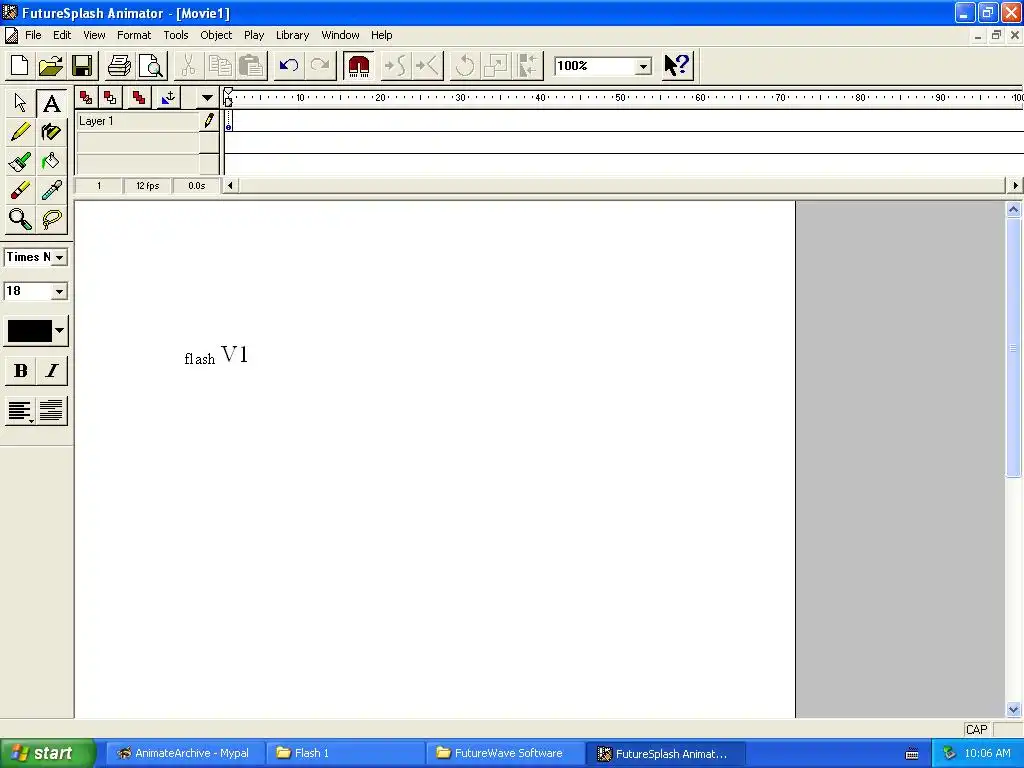Click the Rotate icon
The image size is (1024, 768).
(465, 65)
